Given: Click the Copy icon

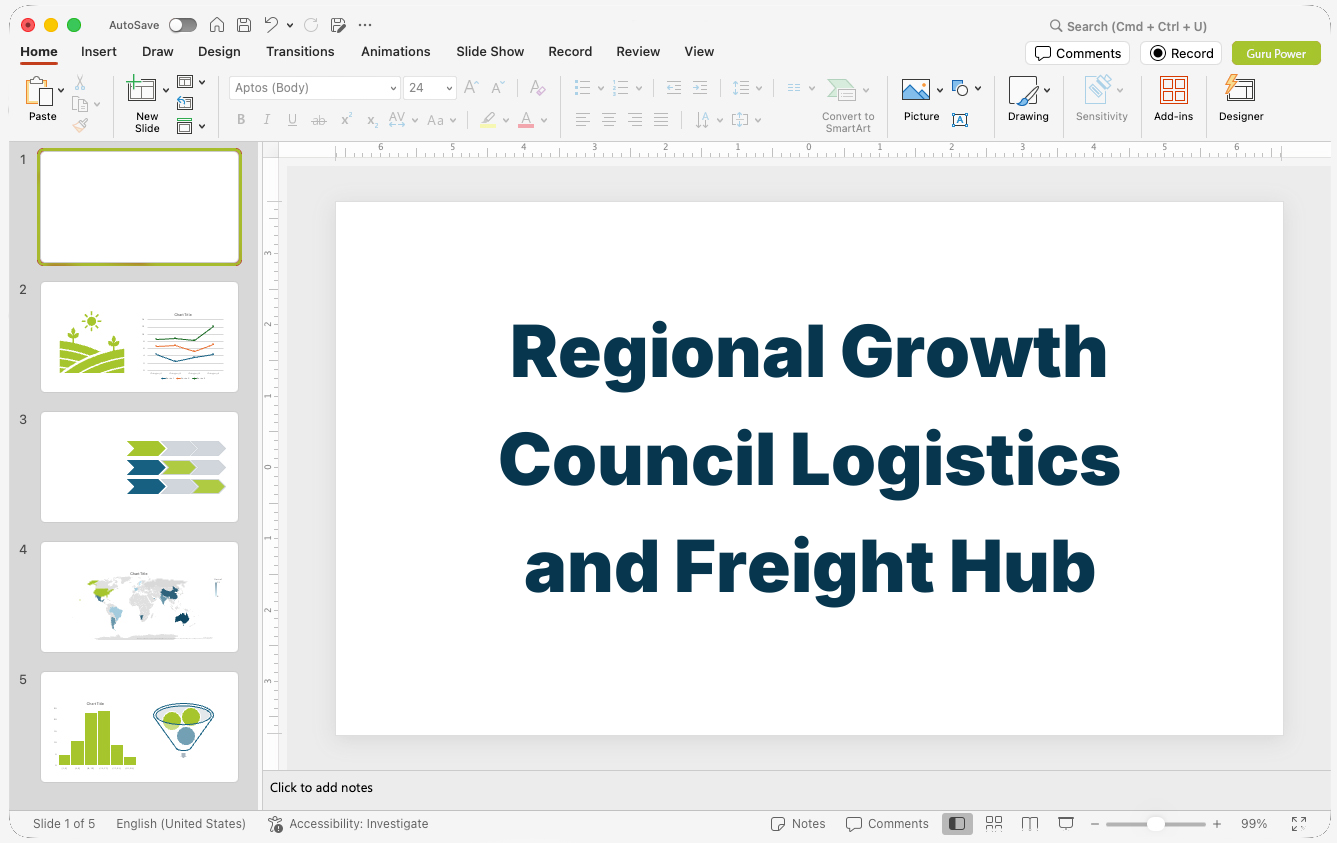Looking at the screenshot, I should [80, 104].
